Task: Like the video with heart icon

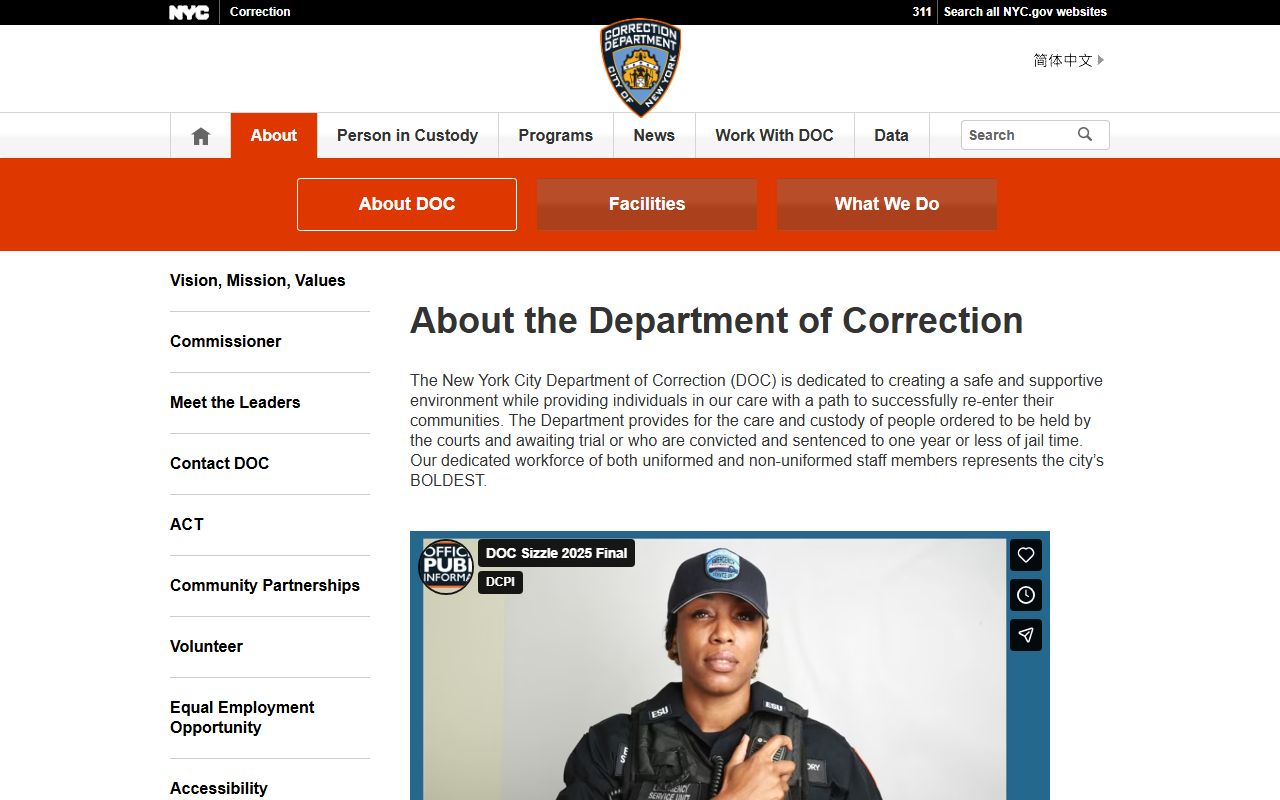Action: [x=1026, y=555]
